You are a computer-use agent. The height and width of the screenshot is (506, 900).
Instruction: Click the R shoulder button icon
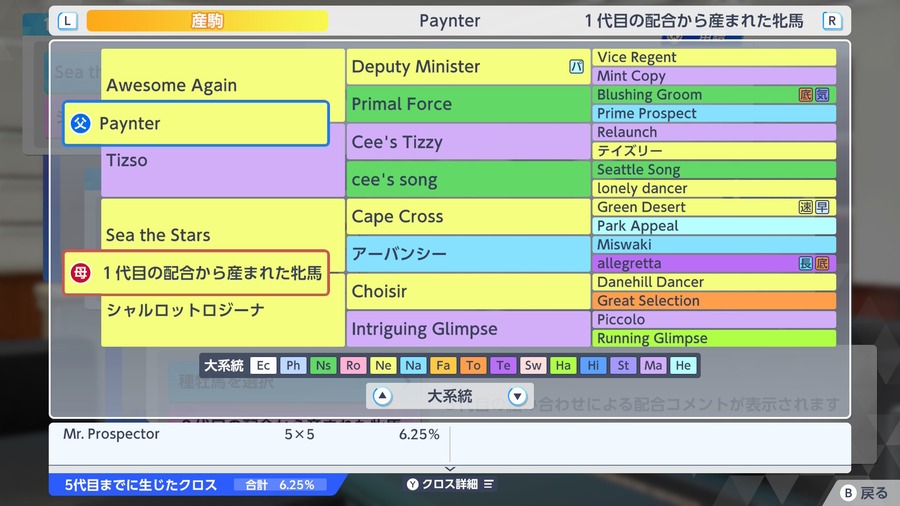tap(832, 21)
